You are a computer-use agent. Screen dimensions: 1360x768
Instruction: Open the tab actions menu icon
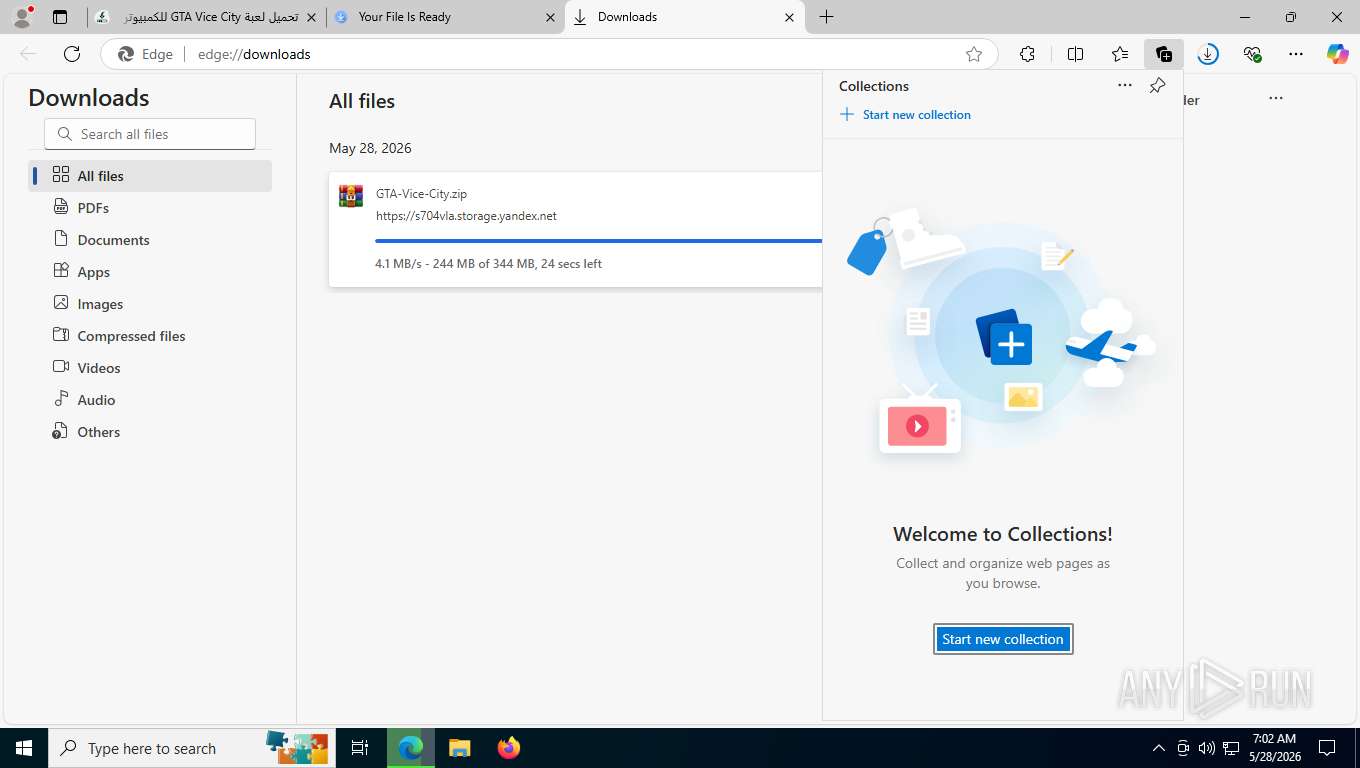tap(60, 17)
